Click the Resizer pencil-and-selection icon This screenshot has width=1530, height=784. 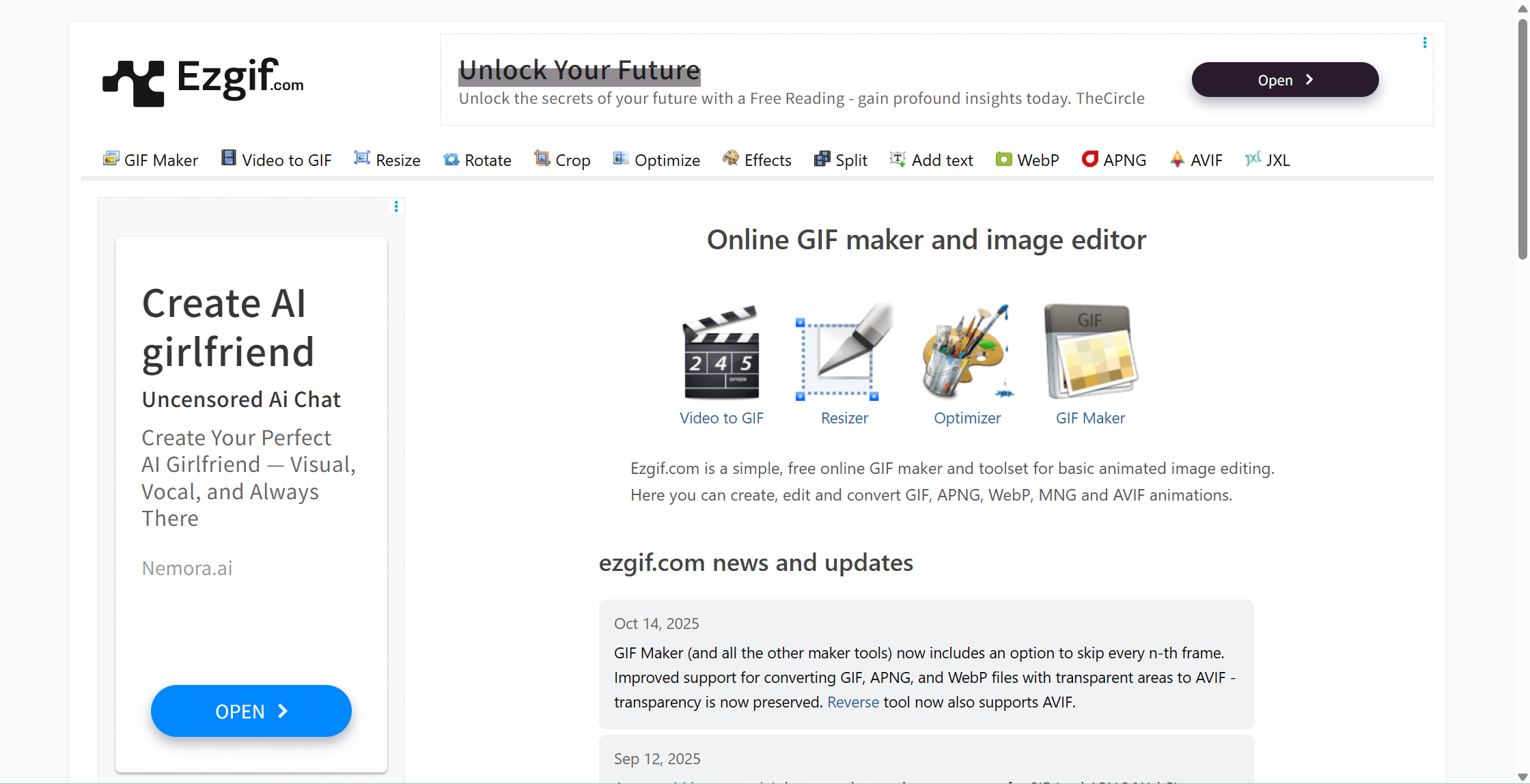(x=844, y=352)
